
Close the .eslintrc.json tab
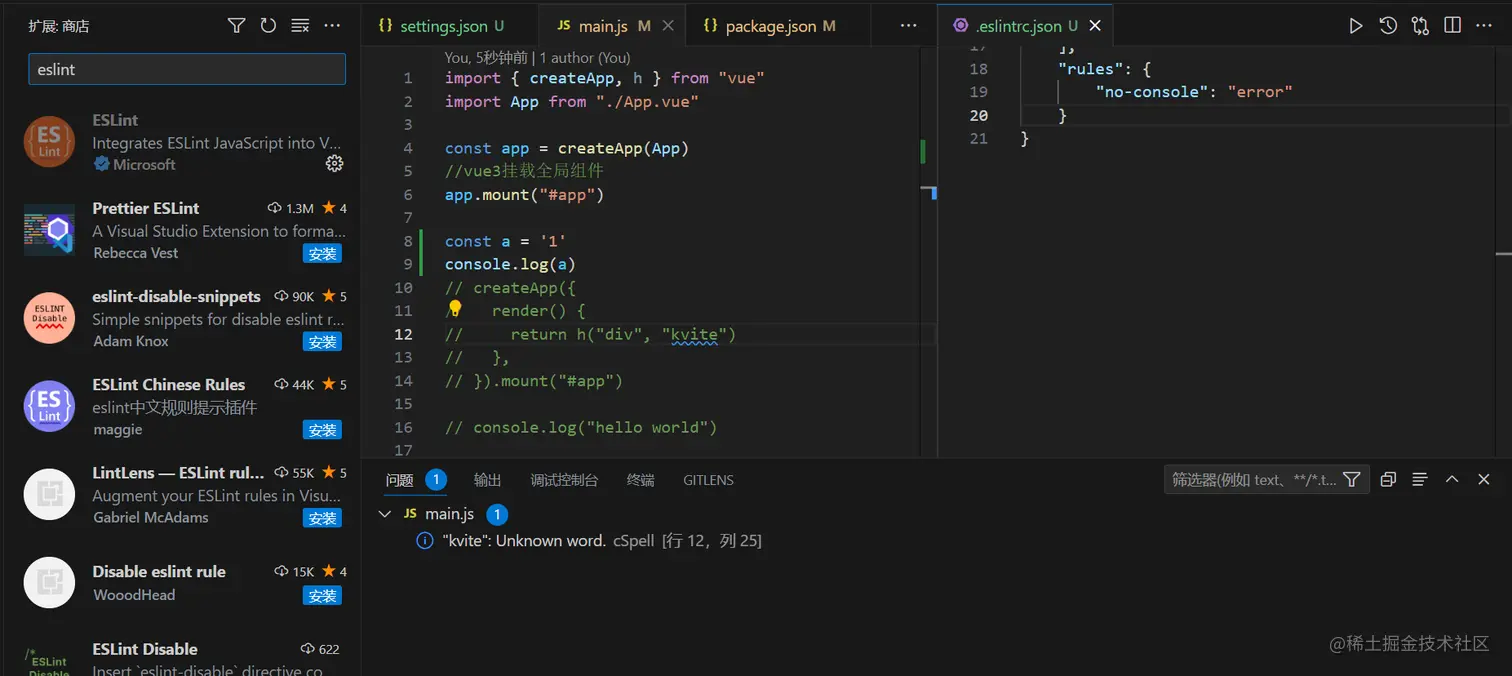tap(1095, 26)
